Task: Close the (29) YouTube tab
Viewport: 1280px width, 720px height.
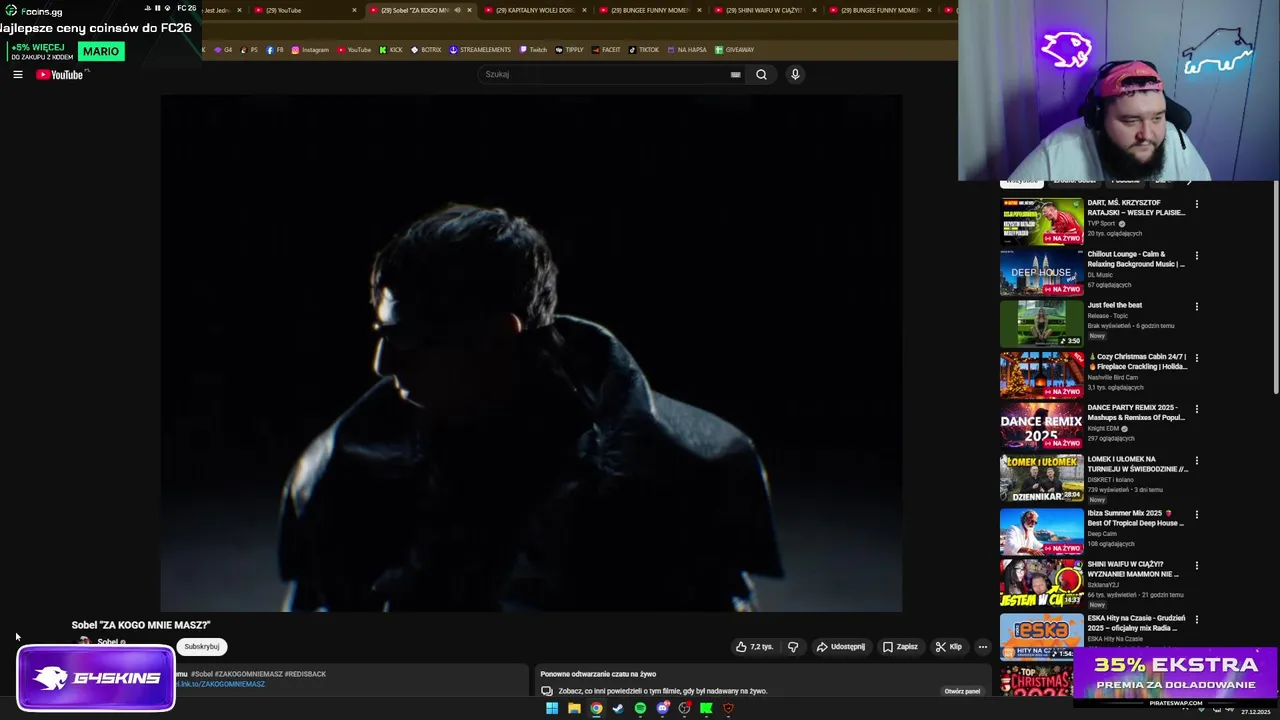Action: click(354, 10)
